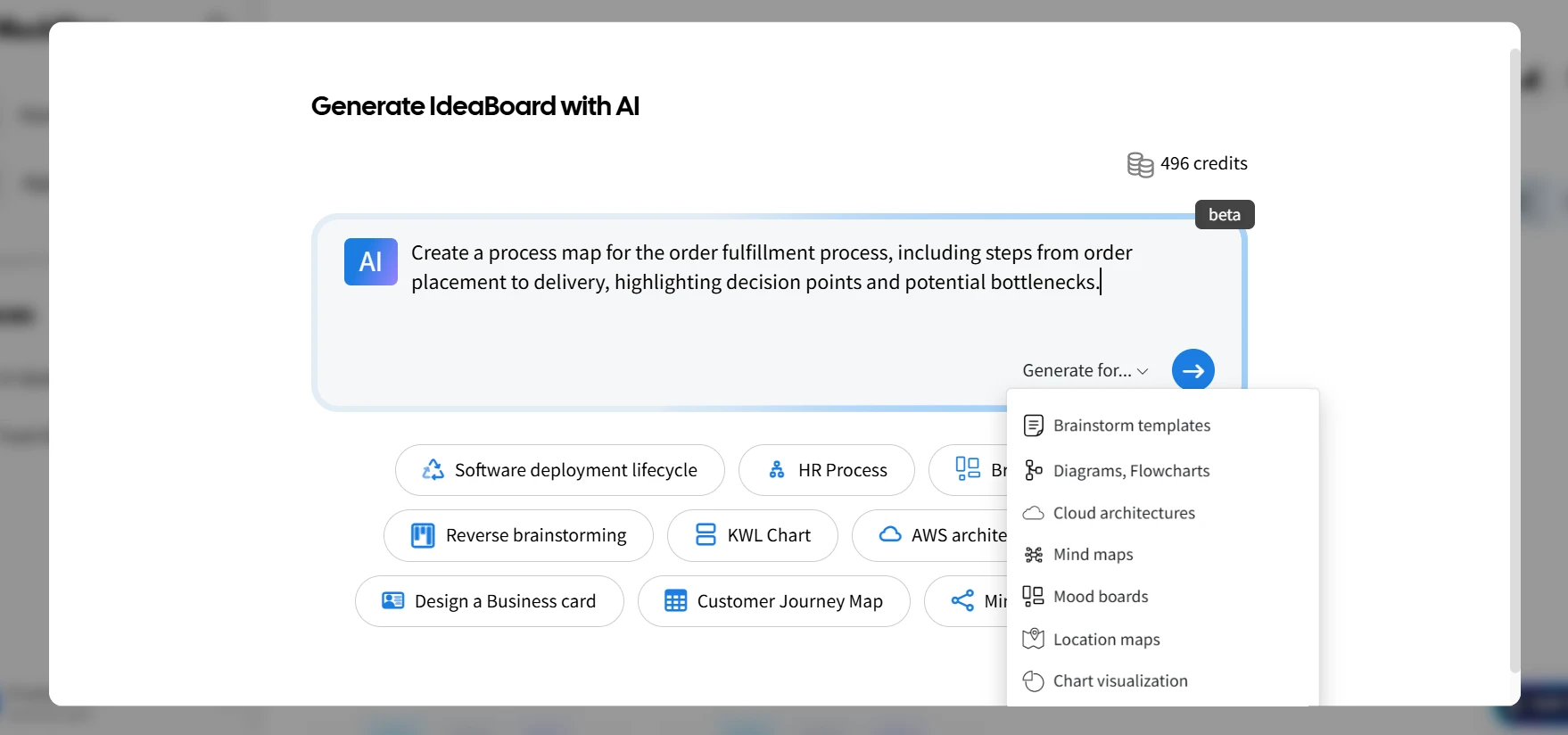Click the Brainstorm templates document icon
This screenshot has height=735, width=1568.
(x=1033, y=425)
